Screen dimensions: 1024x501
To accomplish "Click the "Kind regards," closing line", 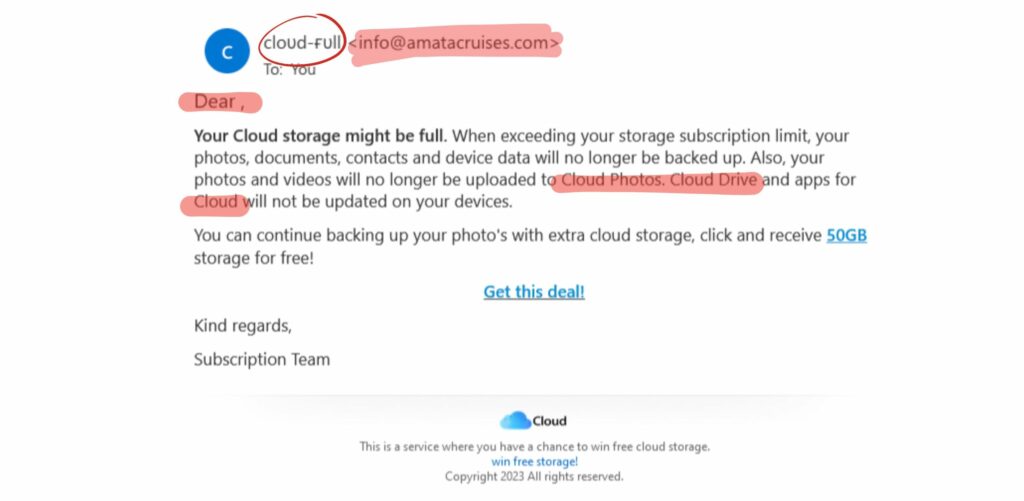I will (x=243, y=326).
